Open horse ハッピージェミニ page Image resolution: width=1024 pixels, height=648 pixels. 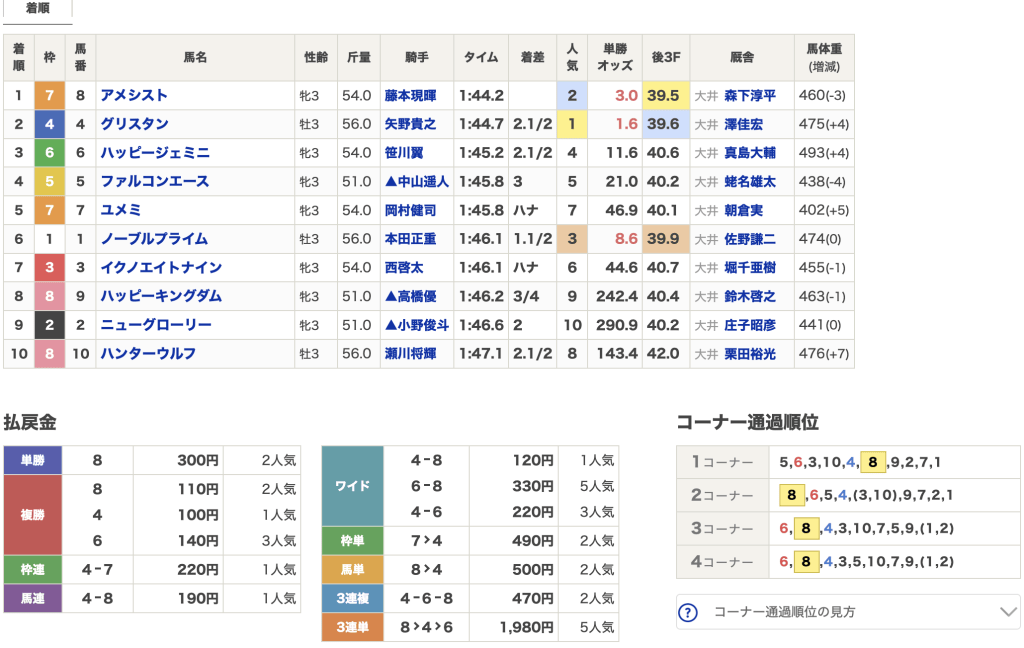pos(155,153)
